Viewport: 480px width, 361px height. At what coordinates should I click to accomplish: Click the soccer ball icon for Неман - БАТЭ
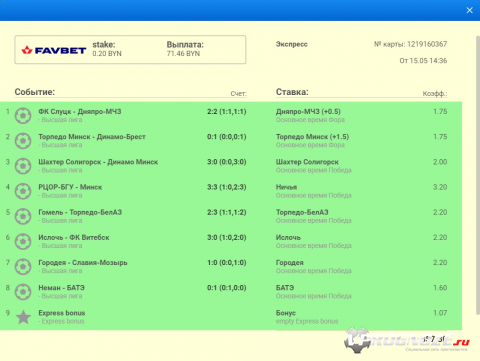coord(23,292)
